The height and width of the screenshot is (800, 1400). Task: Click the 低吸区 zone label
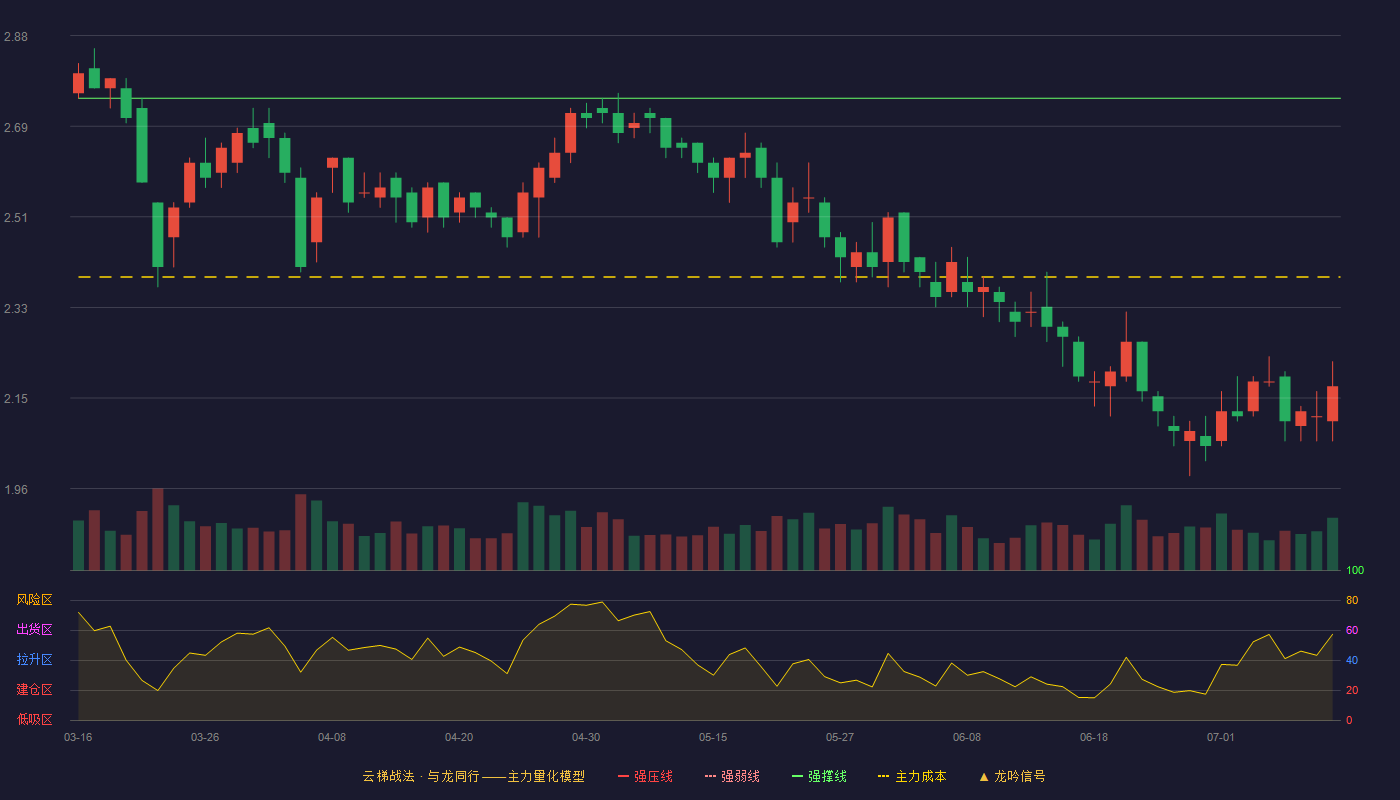point(34,719)
